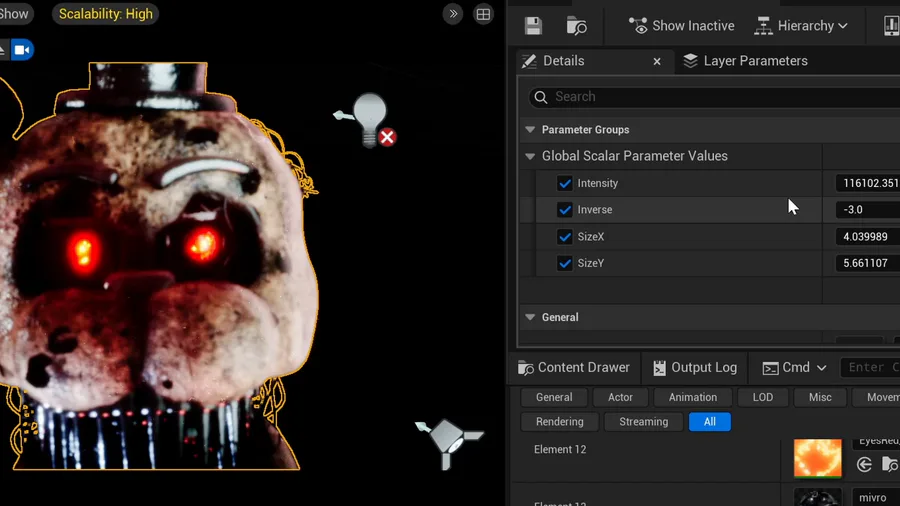Screen dimensions: 900x506
Task: Click the viewport layout grid icon
Action: pyautogui.click(x=483, y=14)
